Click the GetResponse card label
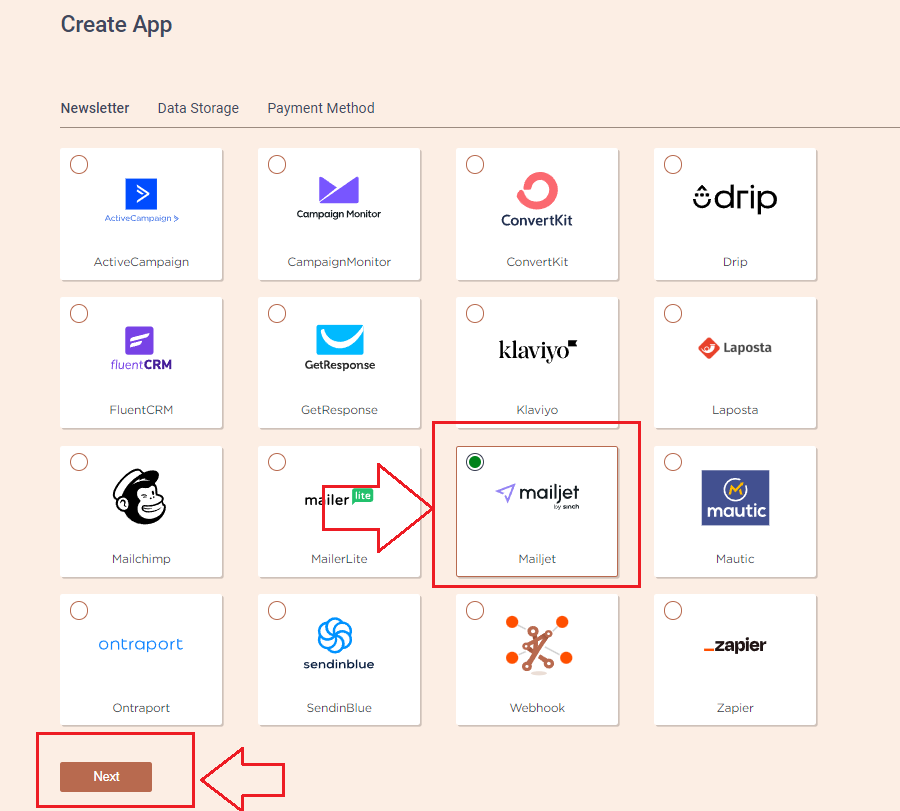Viewport: 900px width, 811px height. tap(339, 410)
